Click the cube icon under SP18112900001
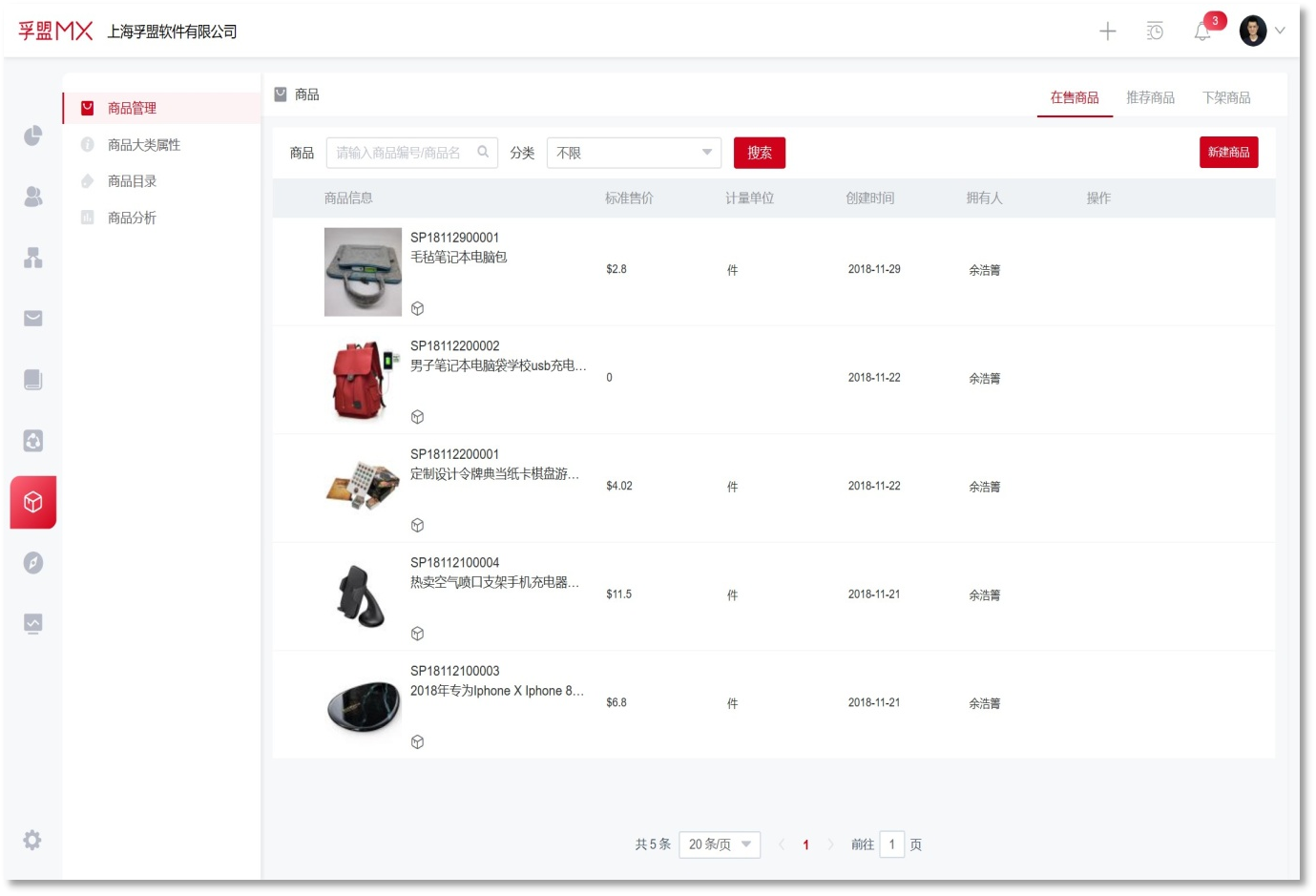 417,308
